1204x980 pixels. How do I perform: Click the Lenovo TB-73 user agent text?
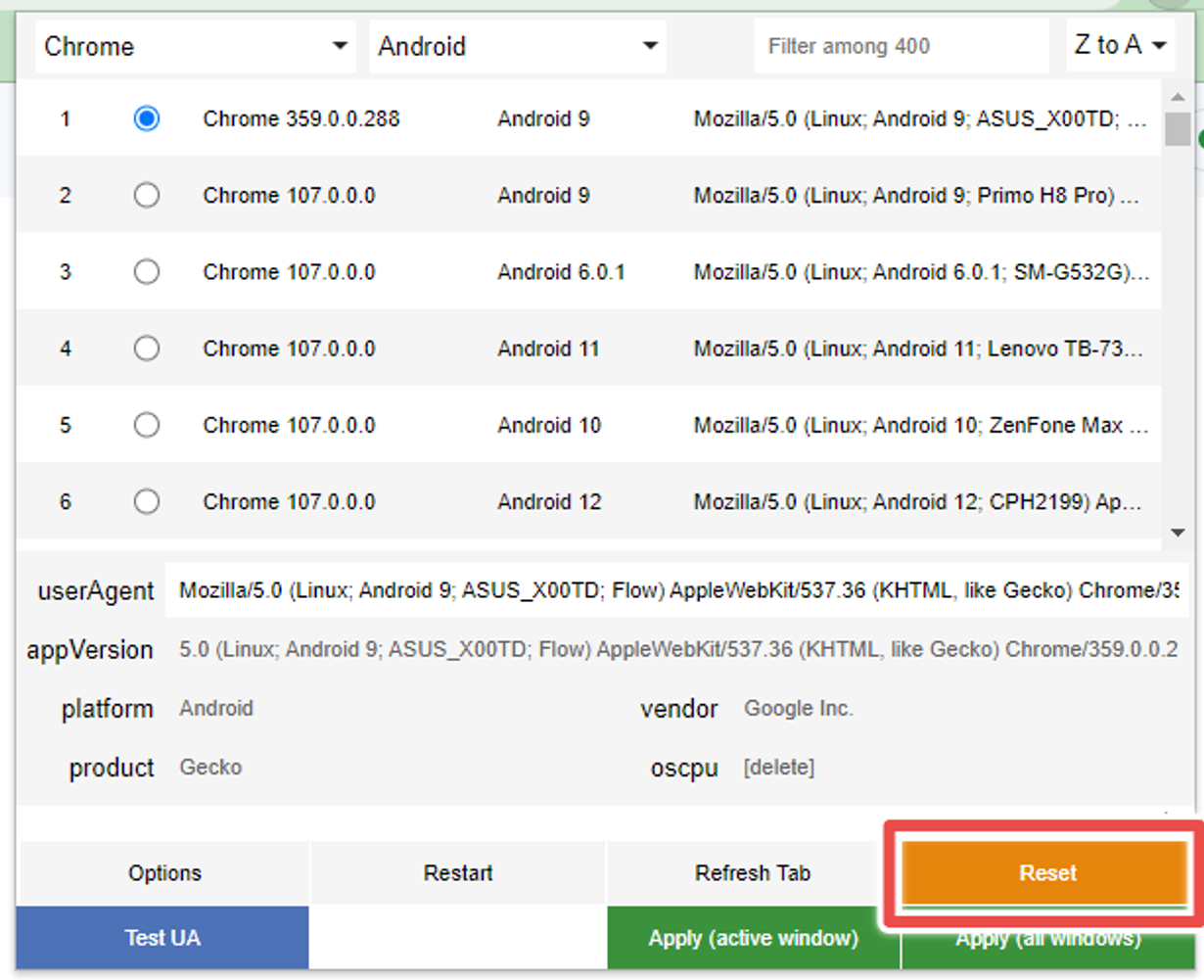(x=918, y=348)
